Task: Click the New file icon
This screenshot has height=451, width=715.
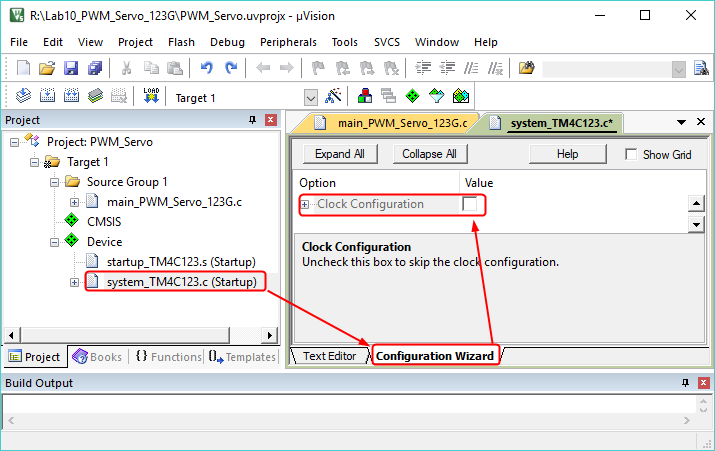Action: click(24, 69)
